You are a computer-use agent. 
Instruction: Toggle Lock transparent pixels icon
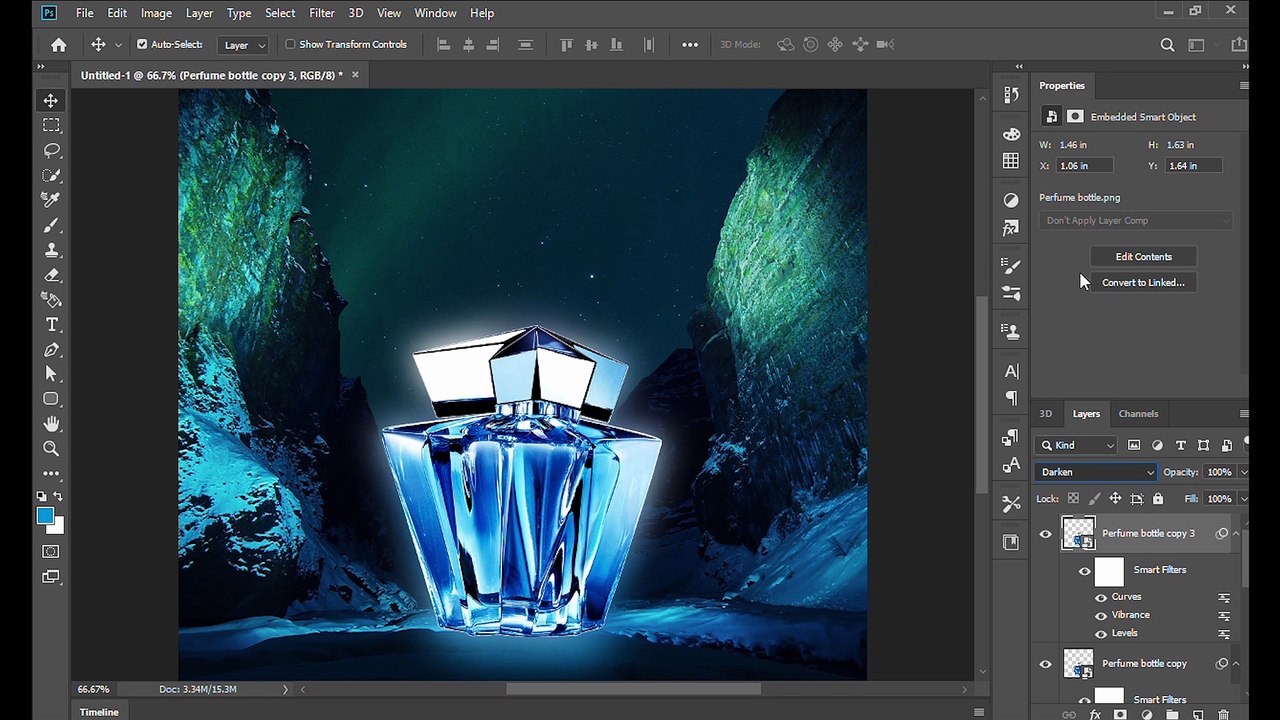1073,498
